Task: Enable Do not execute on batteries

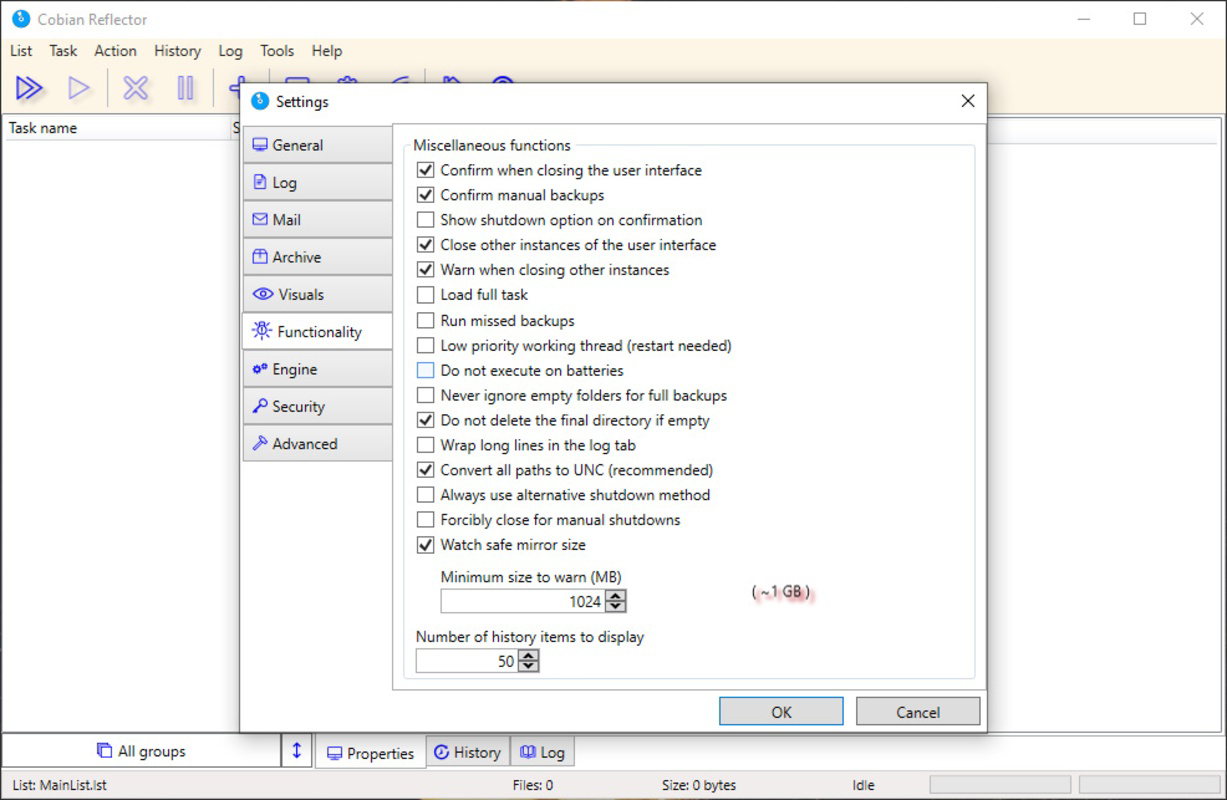Action: click(x=426, y=370)
